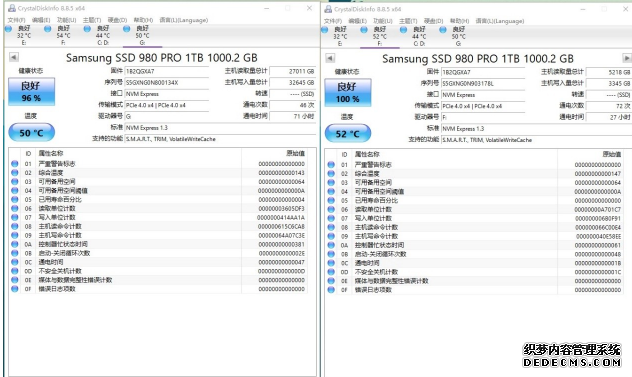This screenshot has height=377, width=632.
Task: Click the CrystalDiskInfo app icon in the G: window title bar
Action: point(12,8)
